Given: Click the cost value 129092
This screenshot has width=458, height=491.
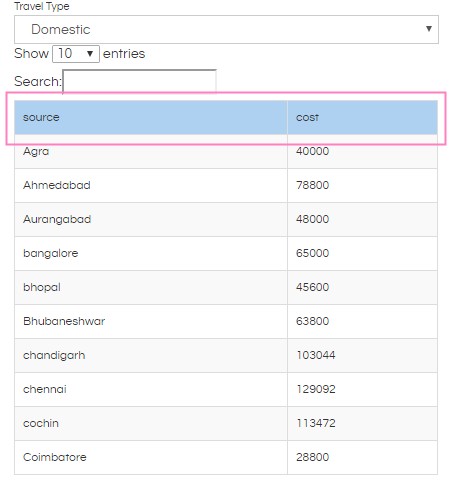Looking at the screenshot, I should 316,389.
